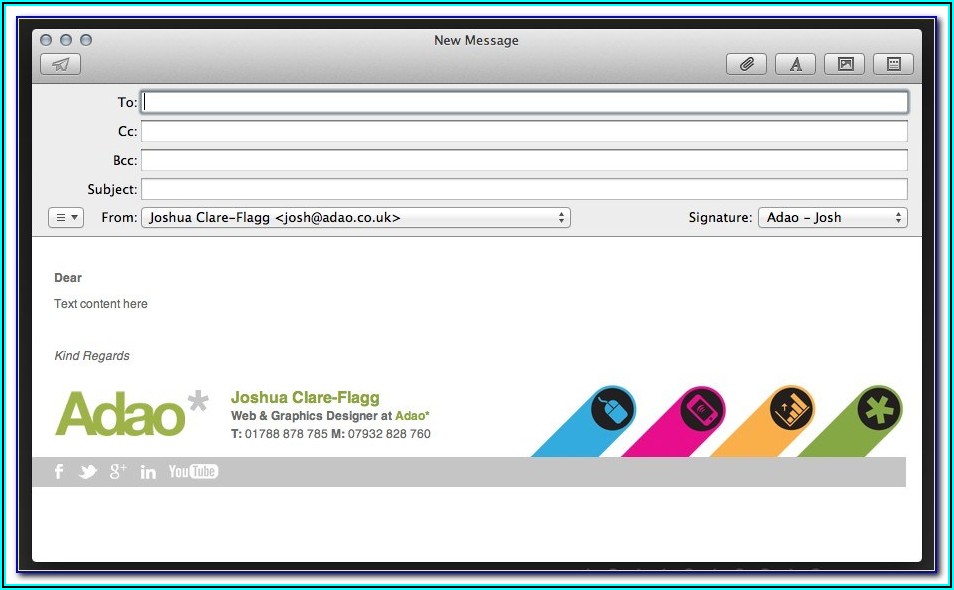The width and height of the screenshot is (954, 590).
Task: Click the blue mouse icon badge
Action: 612,408
